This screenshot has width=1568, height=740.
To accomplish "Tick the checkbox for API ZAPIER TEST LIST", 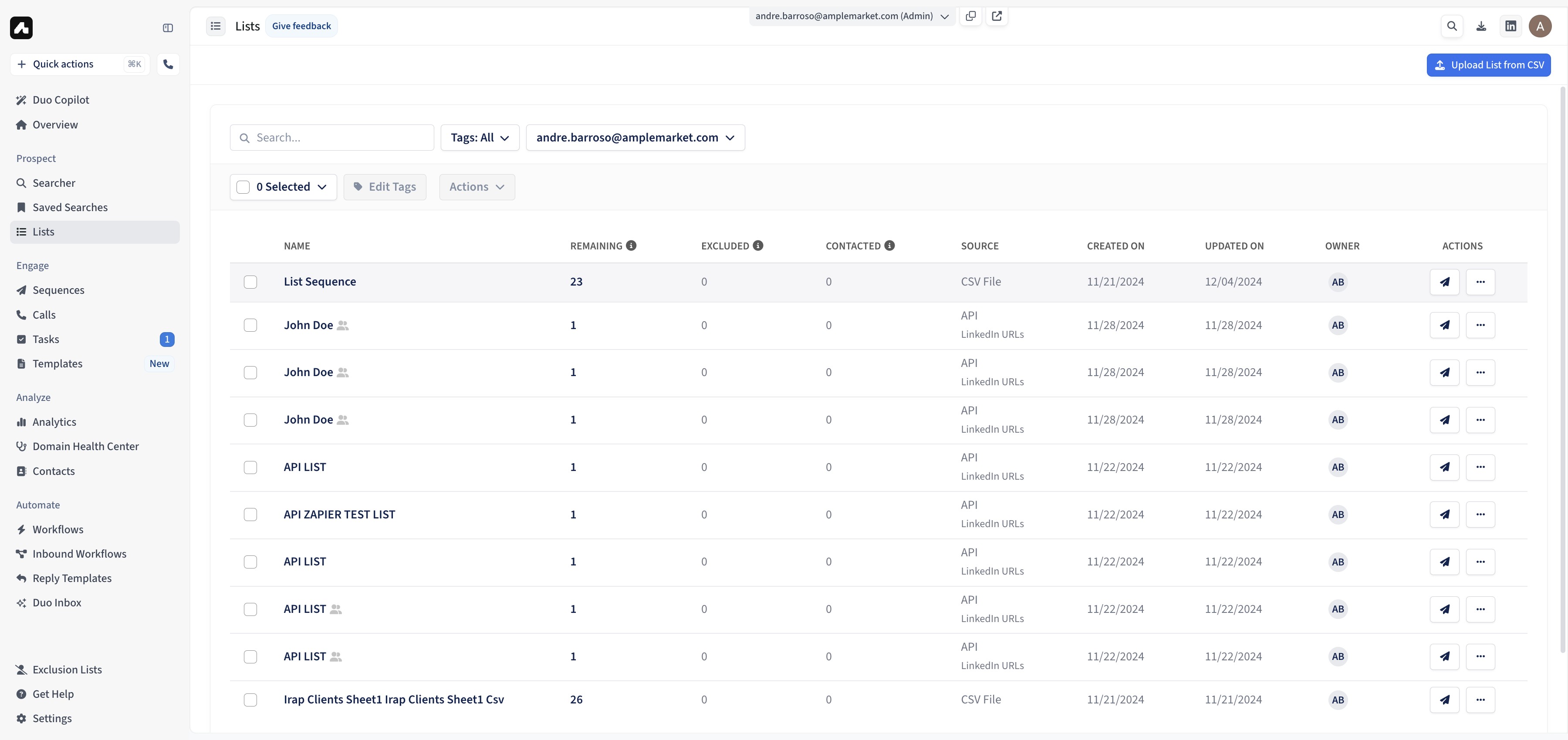I will point(250,514).
